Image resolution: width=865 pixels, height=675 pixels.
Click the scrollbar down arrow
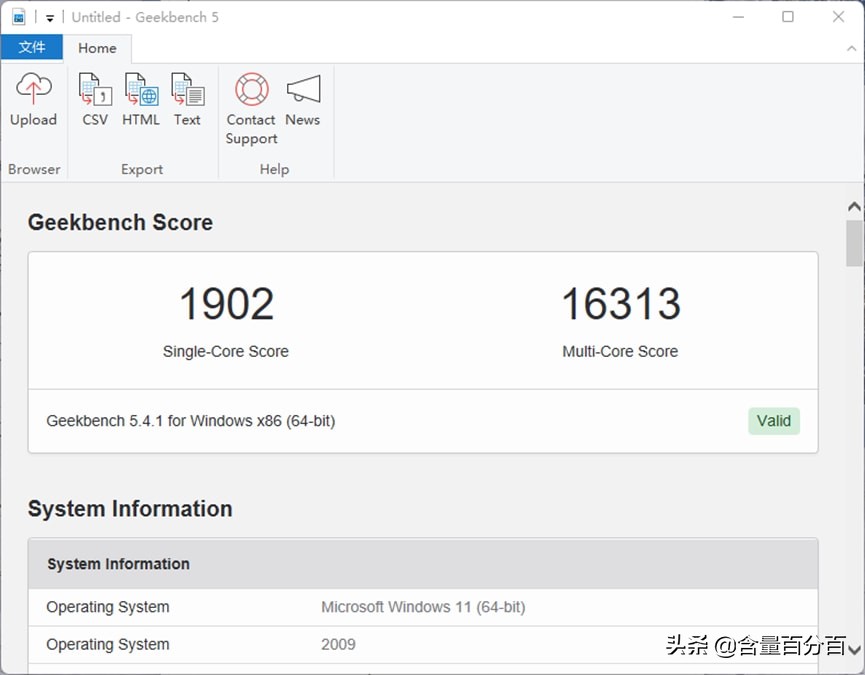click(854, 650)
